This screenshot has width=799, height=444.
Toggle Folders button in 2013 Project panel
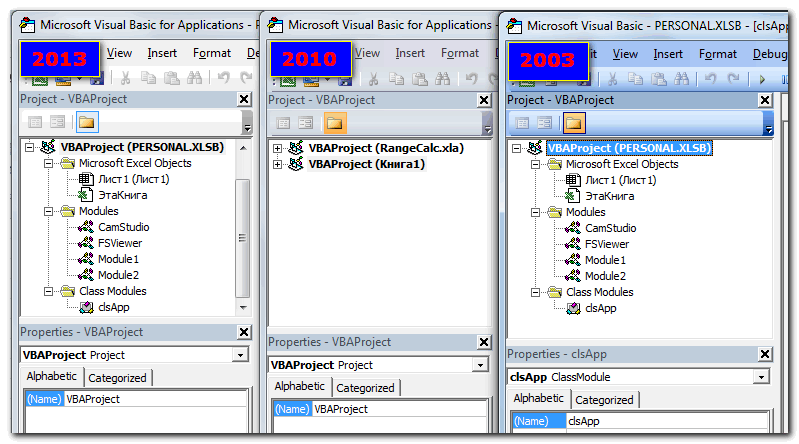tap(87, 122)
